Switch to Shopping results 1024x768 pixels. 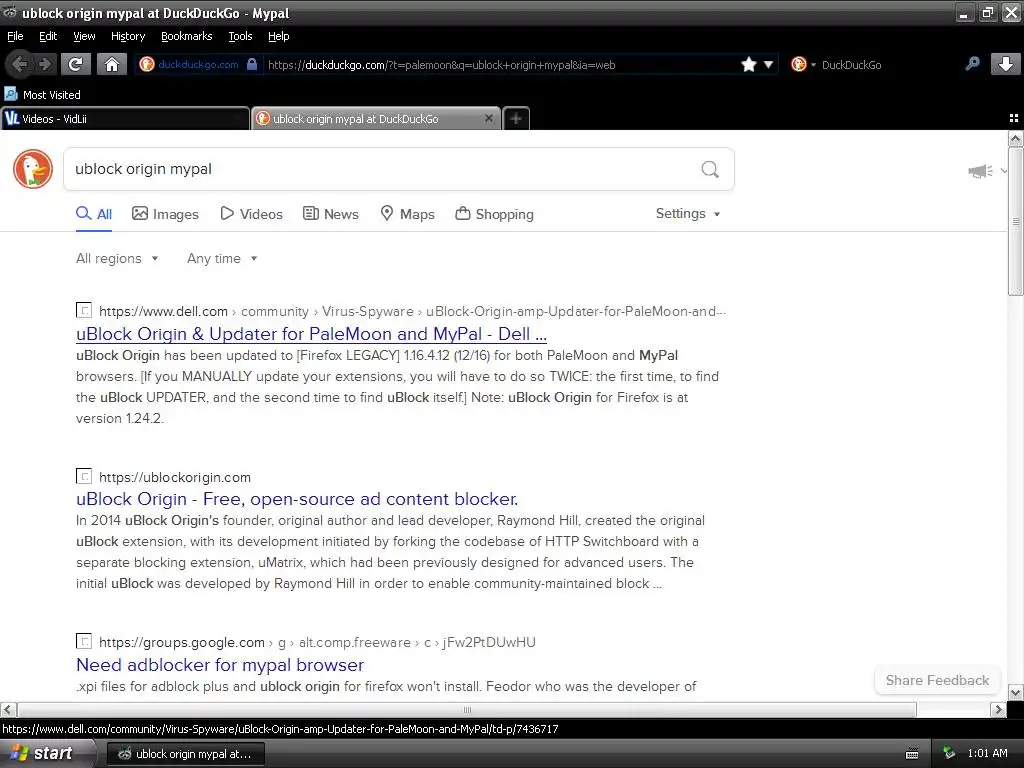pyautogui.click(x=494, y=214)
